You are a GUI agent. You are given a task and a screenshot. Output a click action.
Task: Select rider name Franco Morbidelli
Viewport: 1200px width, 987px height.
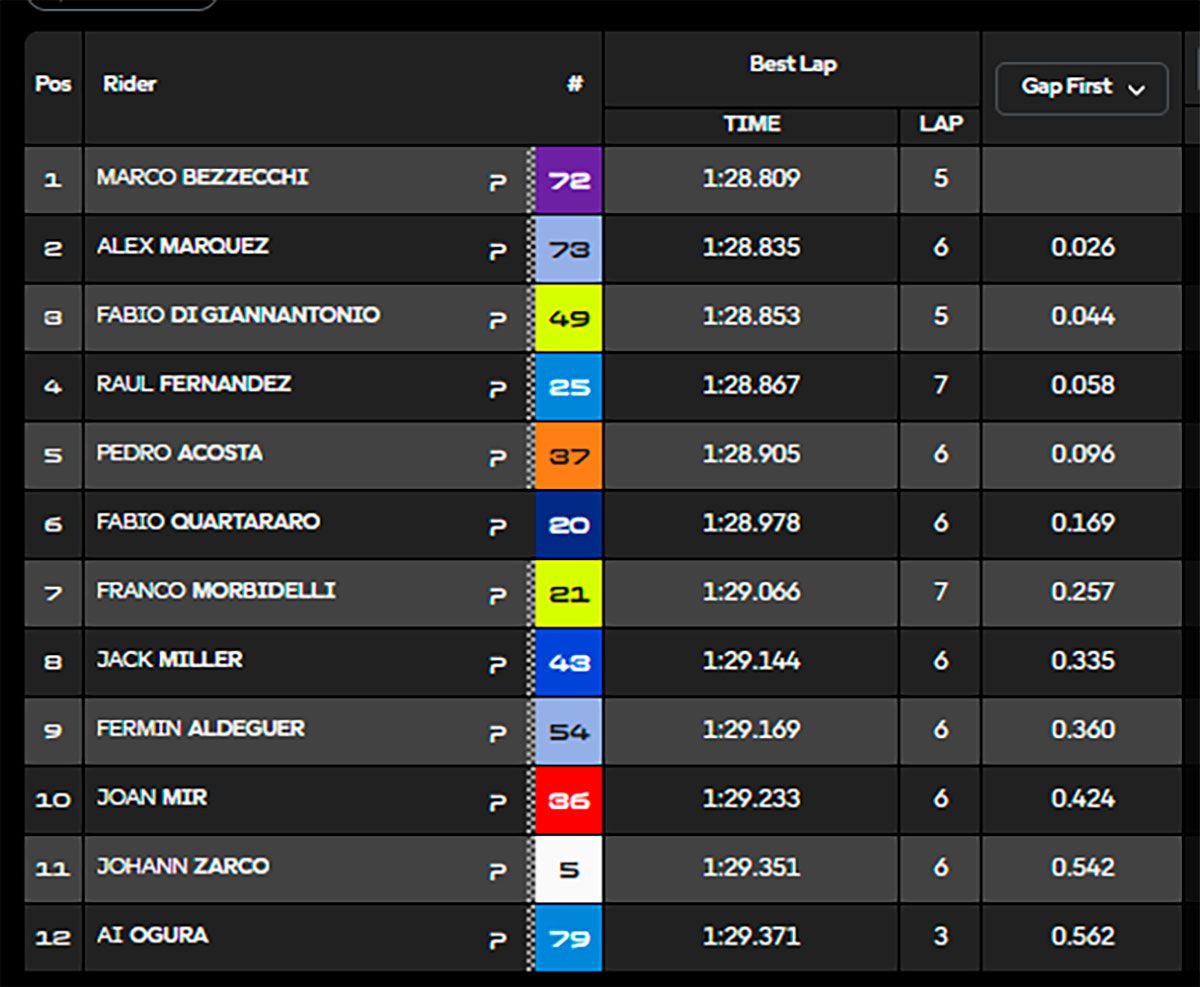[x=216, y=591]
